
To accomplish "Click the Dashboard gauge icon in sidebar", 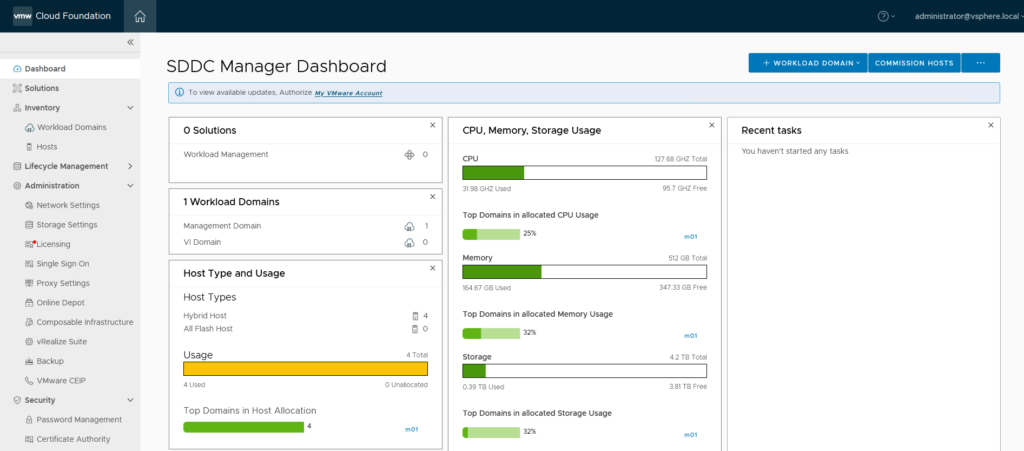I will [x=18, y=69].
